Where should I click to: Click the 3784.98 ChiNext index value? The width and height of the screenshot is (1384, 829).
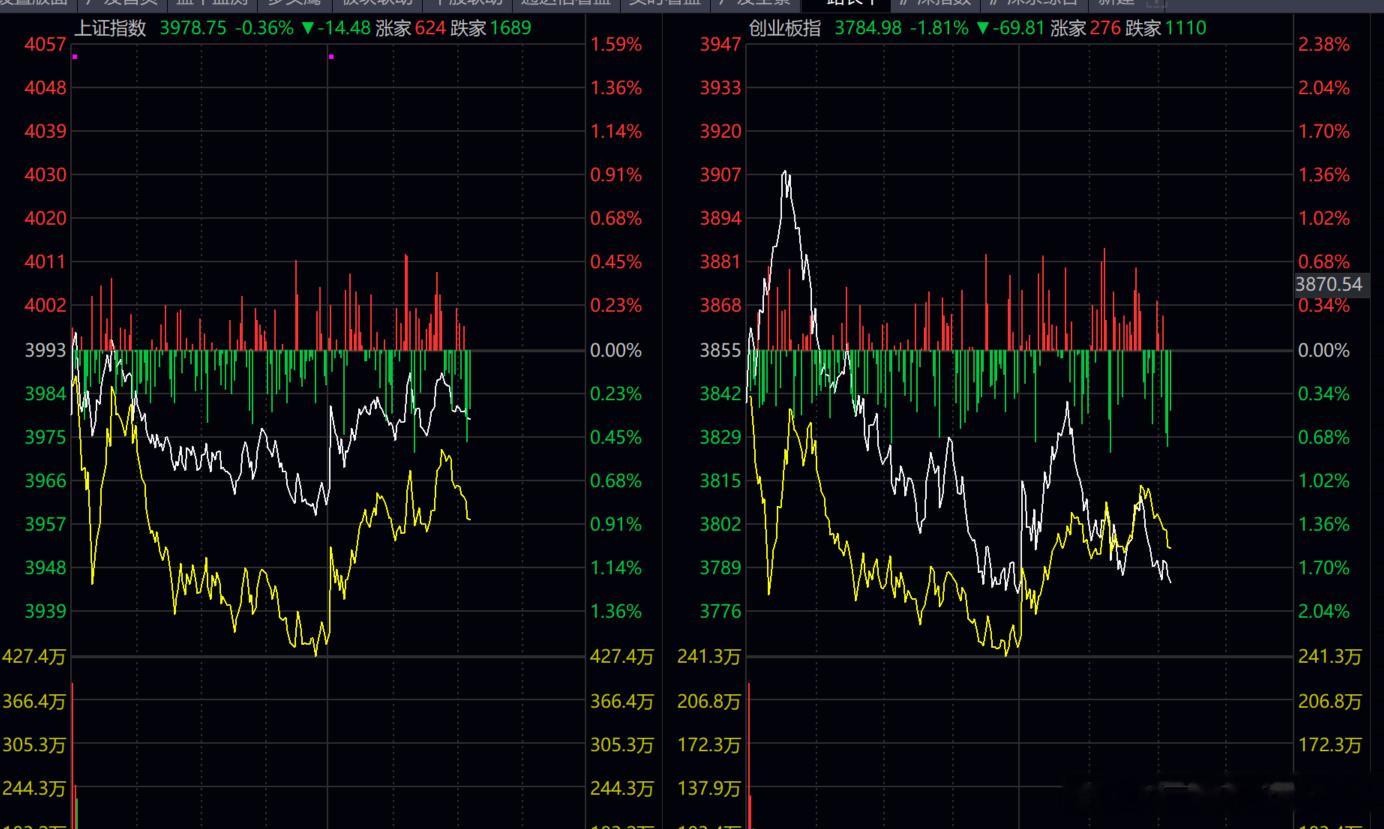pyautogui.click(x=868, y=28)
